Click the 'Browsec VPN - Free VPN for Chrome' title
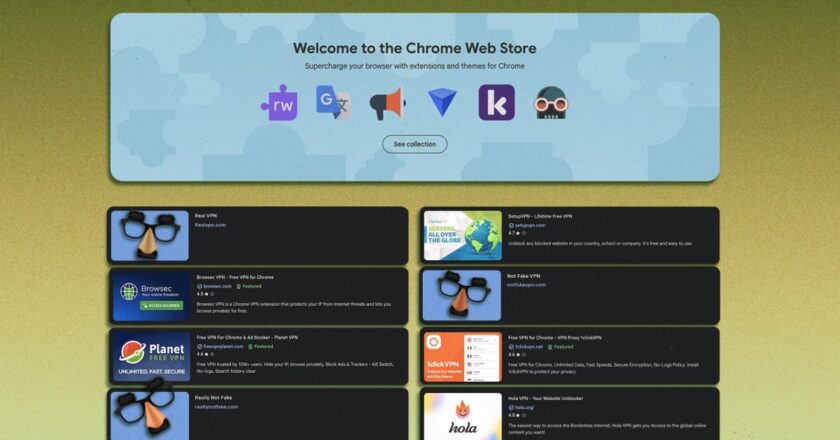This screenshot has width=840, height=440. point(235,277)
